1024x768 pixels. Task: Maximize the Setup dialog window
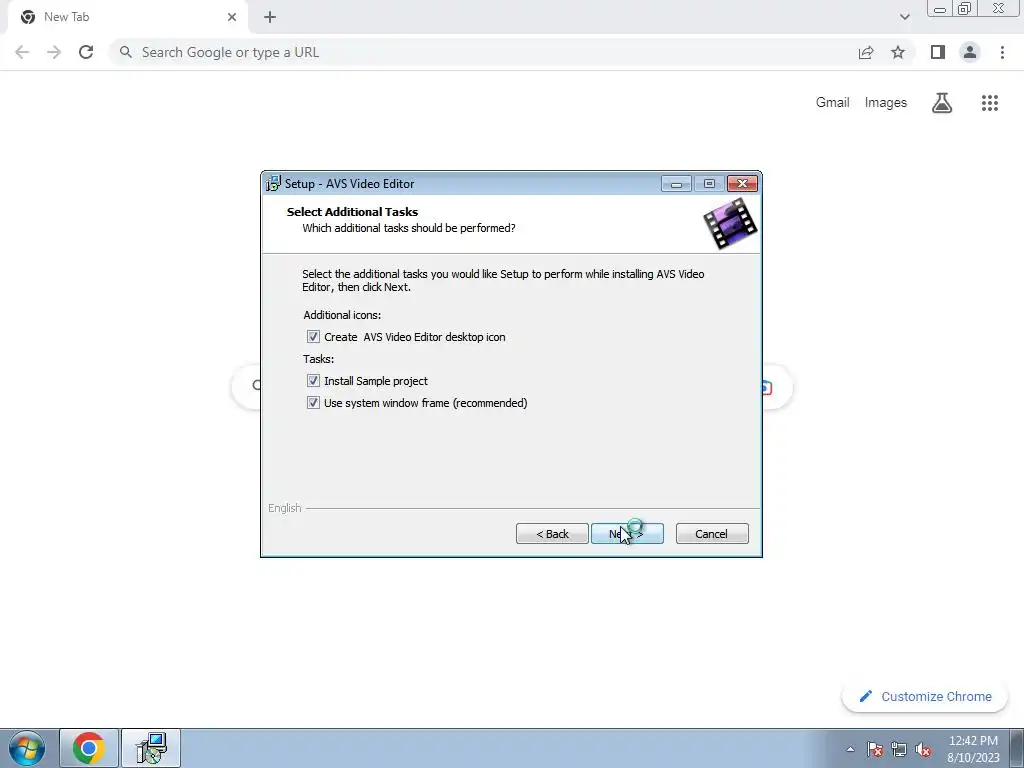point(709,184)
